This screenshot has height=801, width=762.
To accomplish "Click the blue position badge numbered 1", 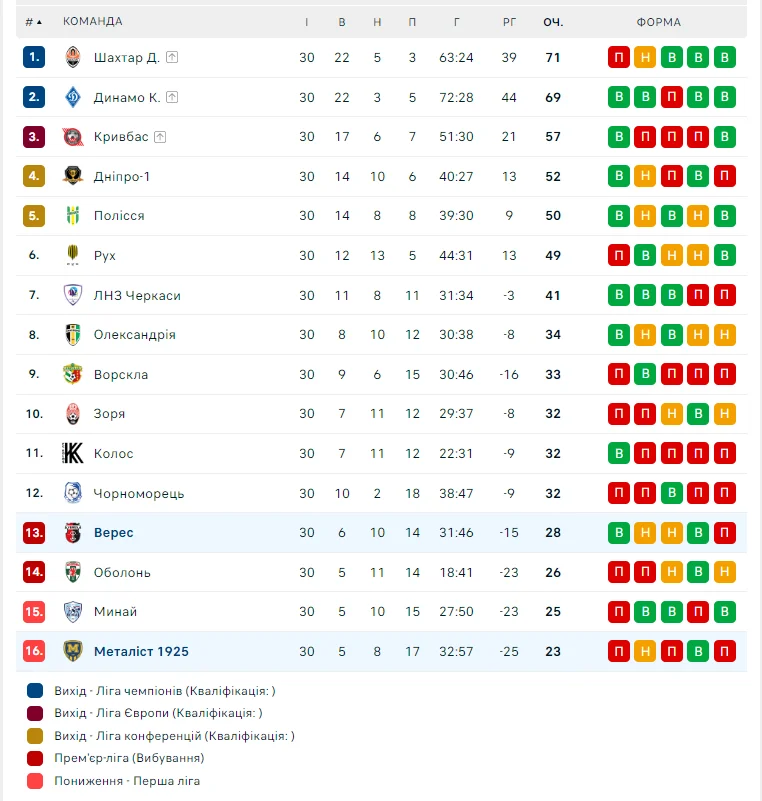I will tap(34, 57).
